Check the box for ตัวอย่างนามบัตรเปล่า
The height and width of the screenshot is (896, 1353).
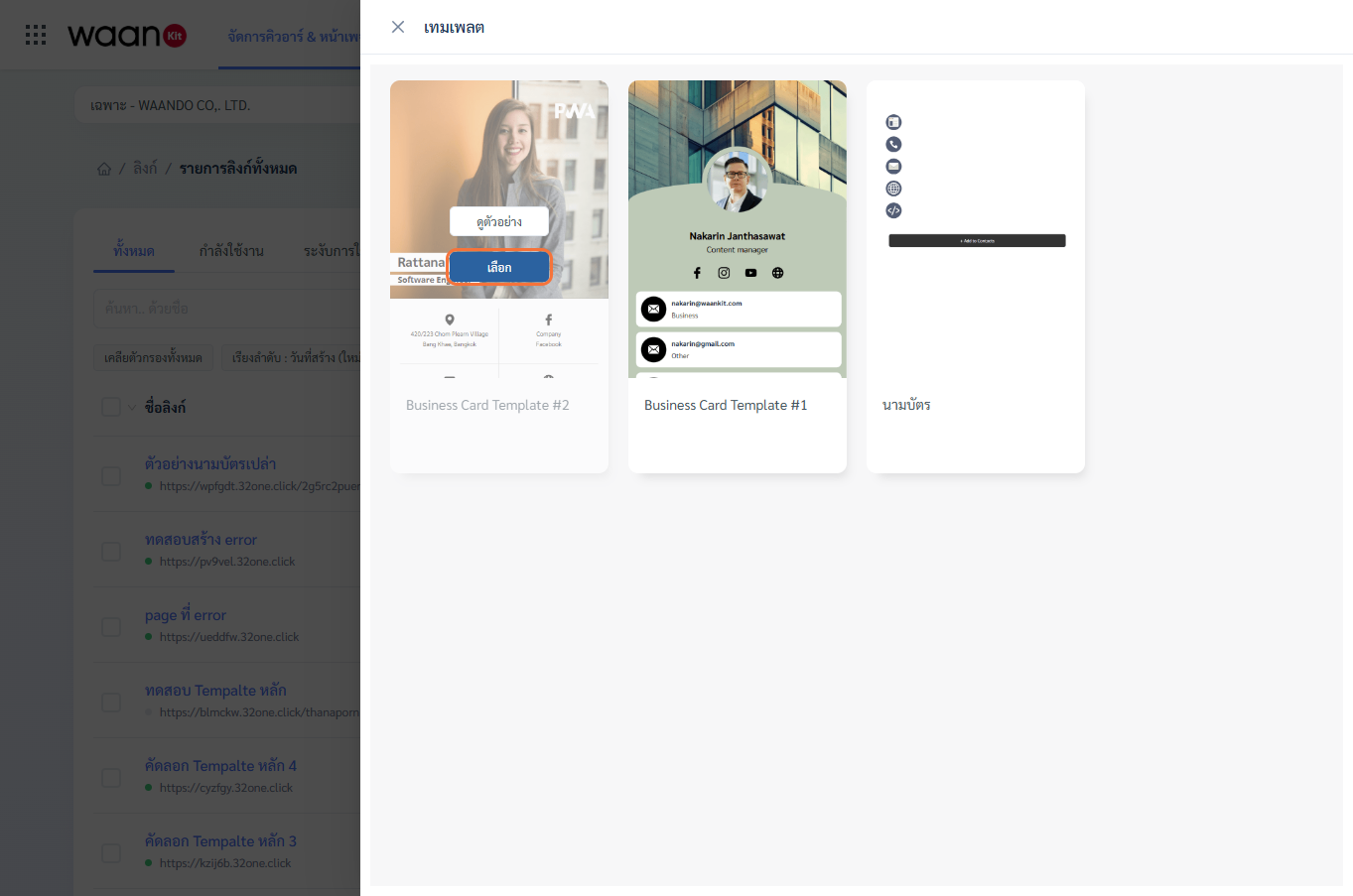click(x=111, y=476)
